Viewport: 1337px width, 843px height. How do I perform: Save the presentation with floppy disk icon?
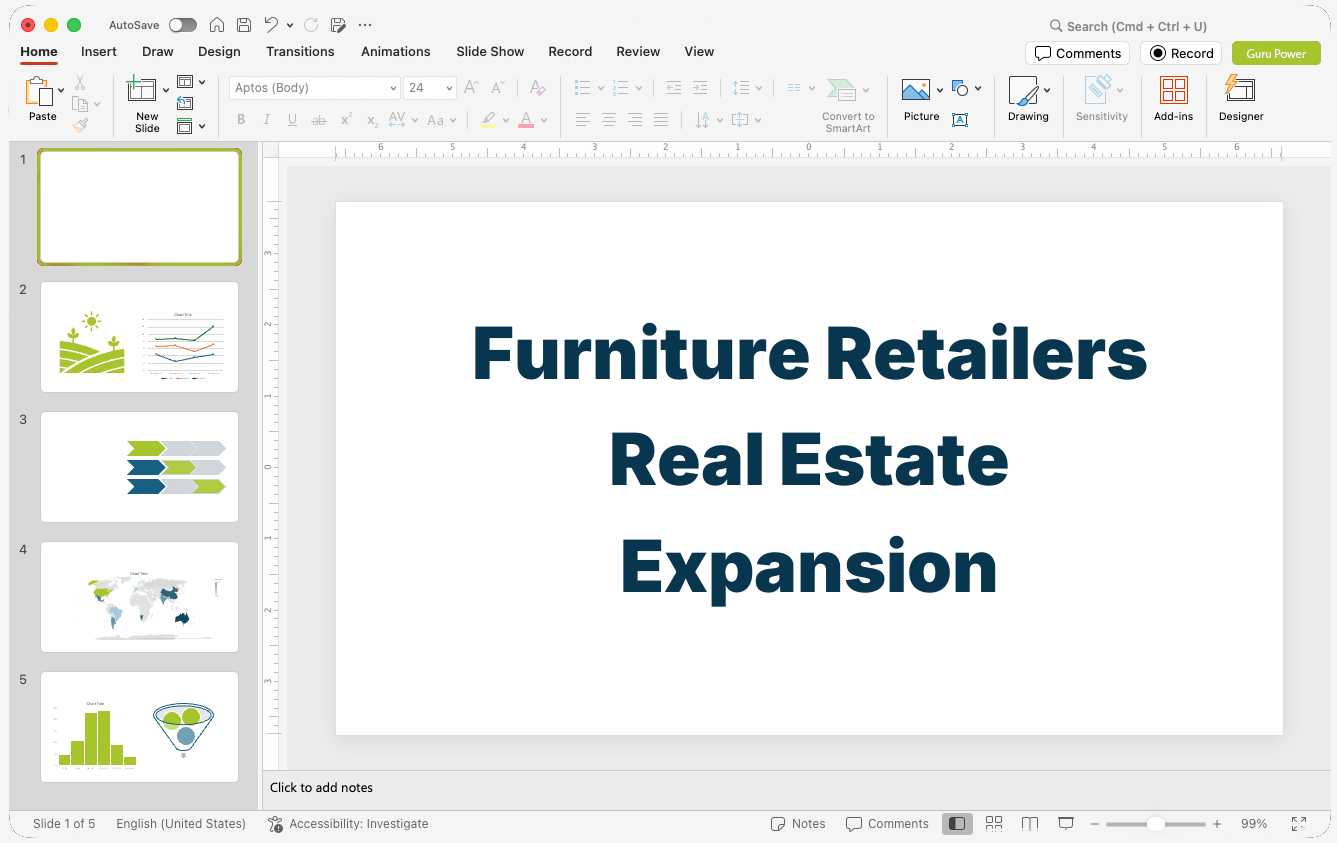[x=244, y=25]
